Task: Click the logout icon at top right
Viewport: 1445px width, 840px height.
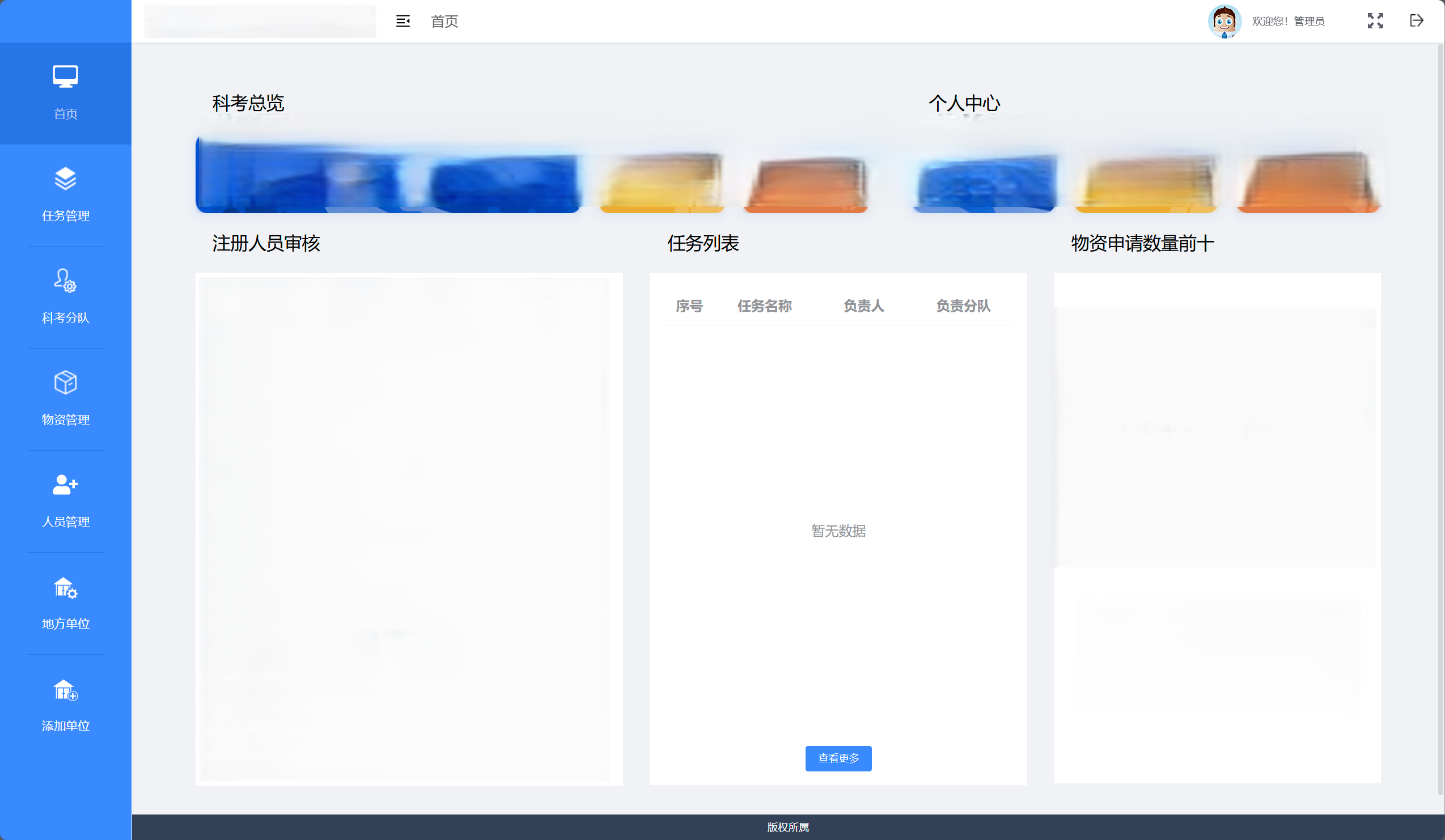Action: pos(1416,21)
